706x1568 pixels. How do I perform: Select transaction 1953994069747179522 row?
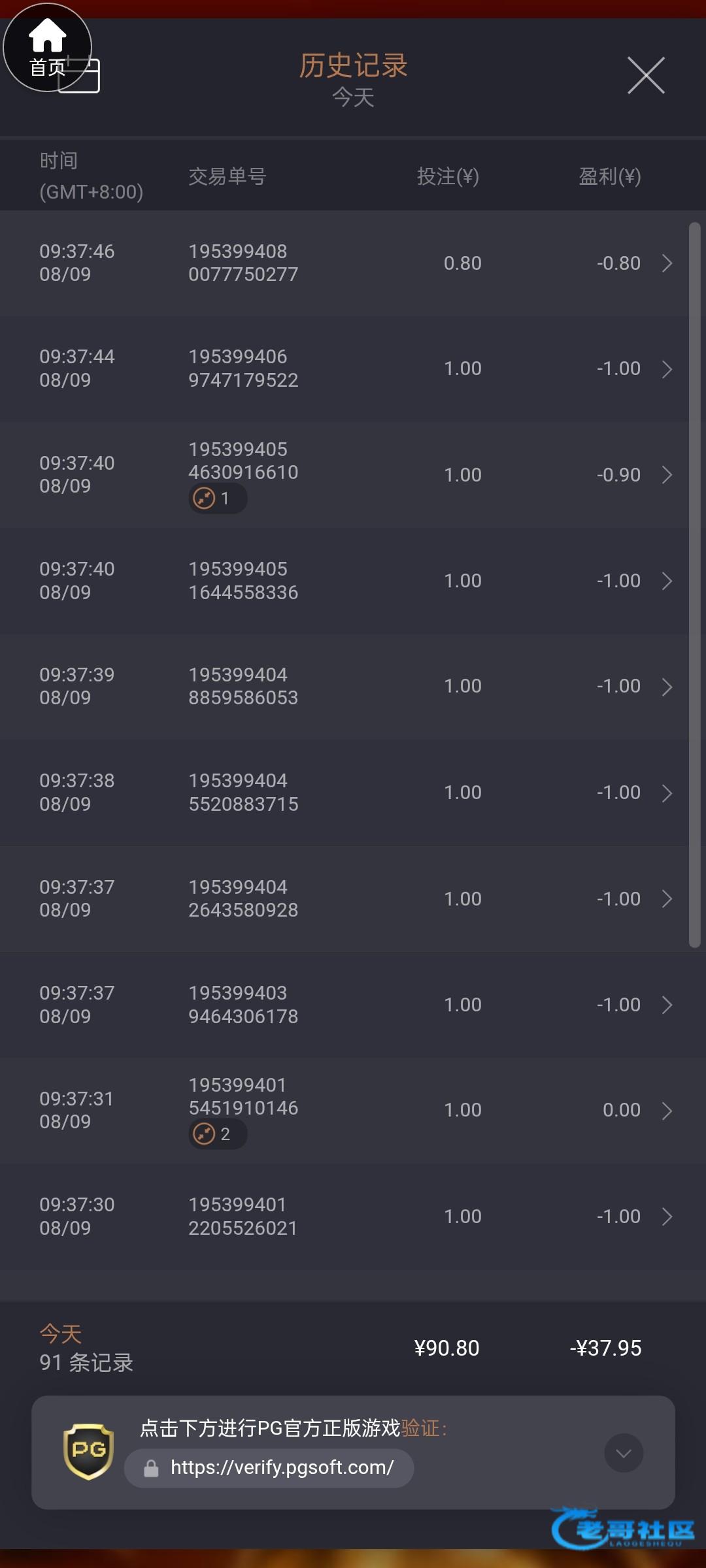pos(243,368)
